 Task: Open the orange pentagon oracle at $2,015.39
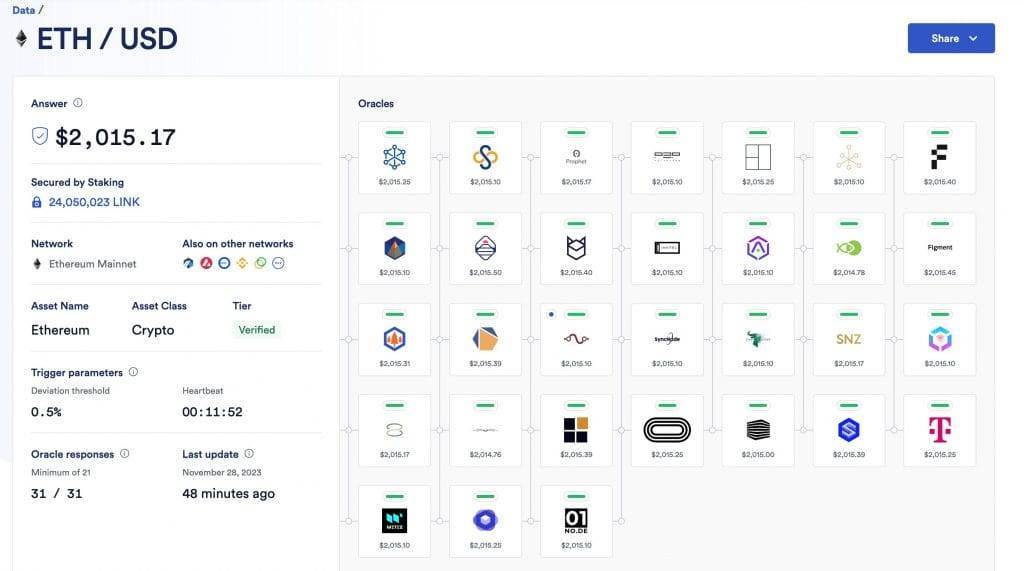click(485, 339)
